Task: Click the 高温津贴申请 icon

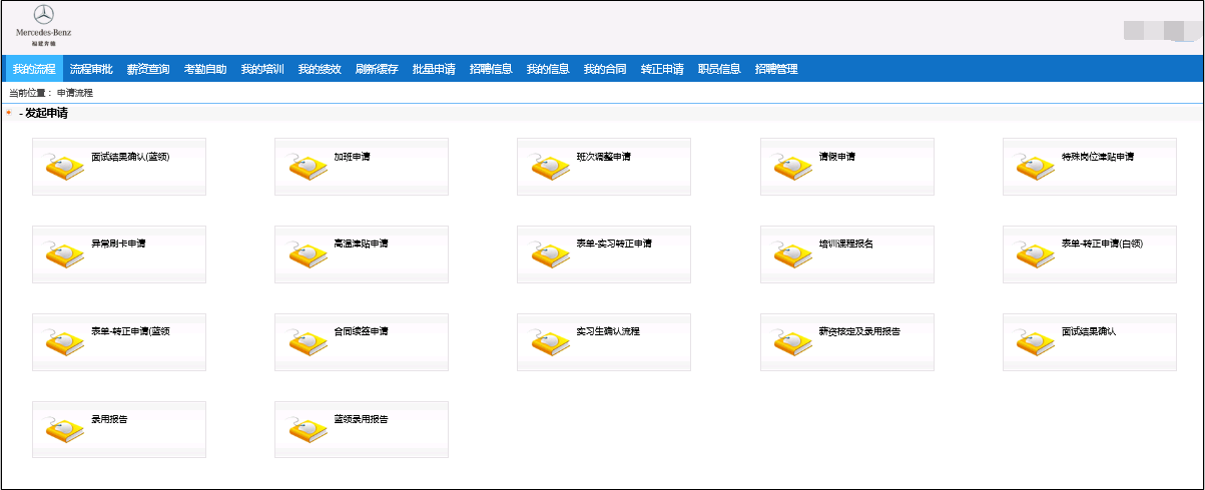Action: point(308,255)
